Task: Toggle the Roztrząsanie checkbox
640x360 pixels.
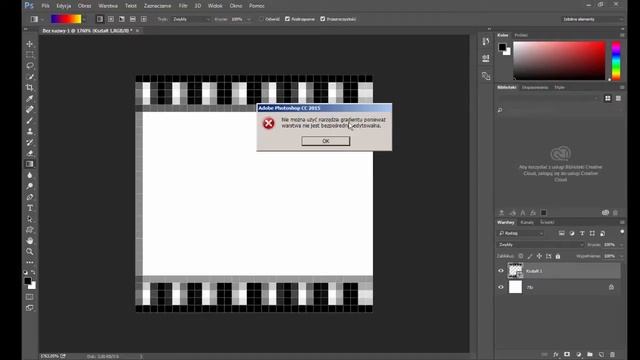Action: [x=287, y=19]
